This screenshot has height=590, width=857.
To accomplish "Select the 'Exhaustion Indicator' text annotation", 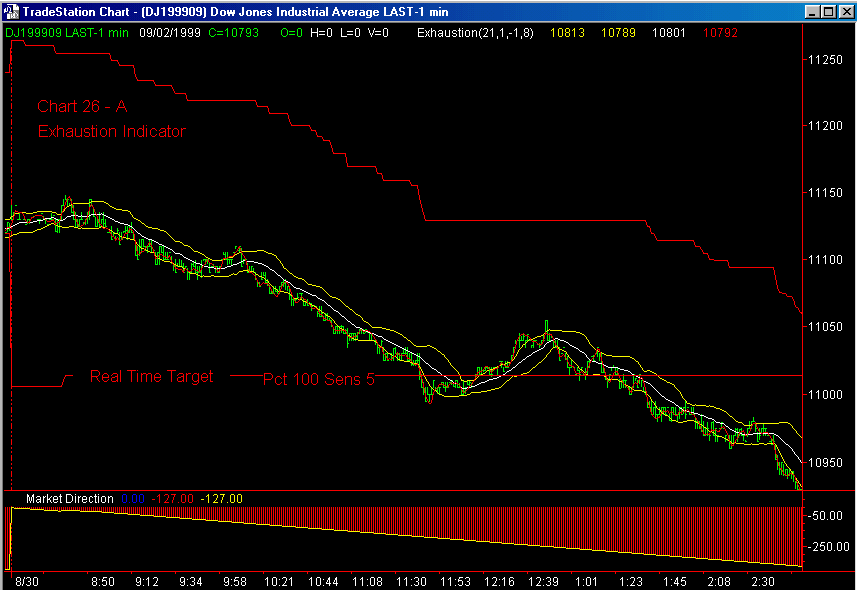I will click(111, 131).
